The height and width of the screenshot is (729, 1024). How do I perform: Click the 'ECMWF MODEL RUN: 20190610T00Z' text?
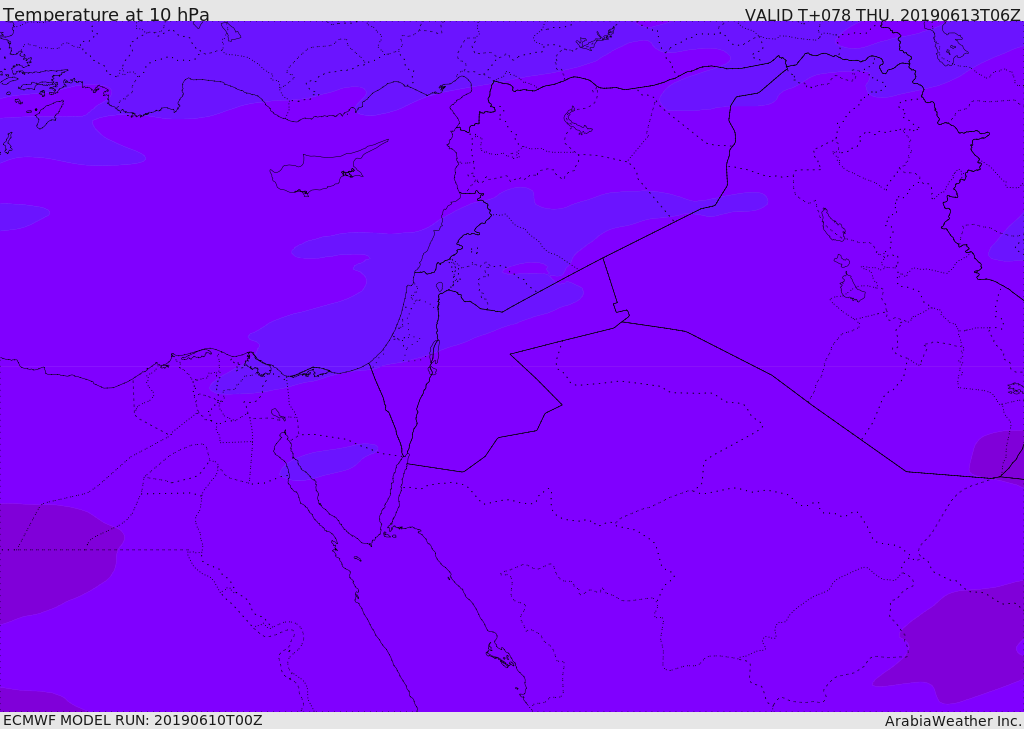click(x=133, y=721)
